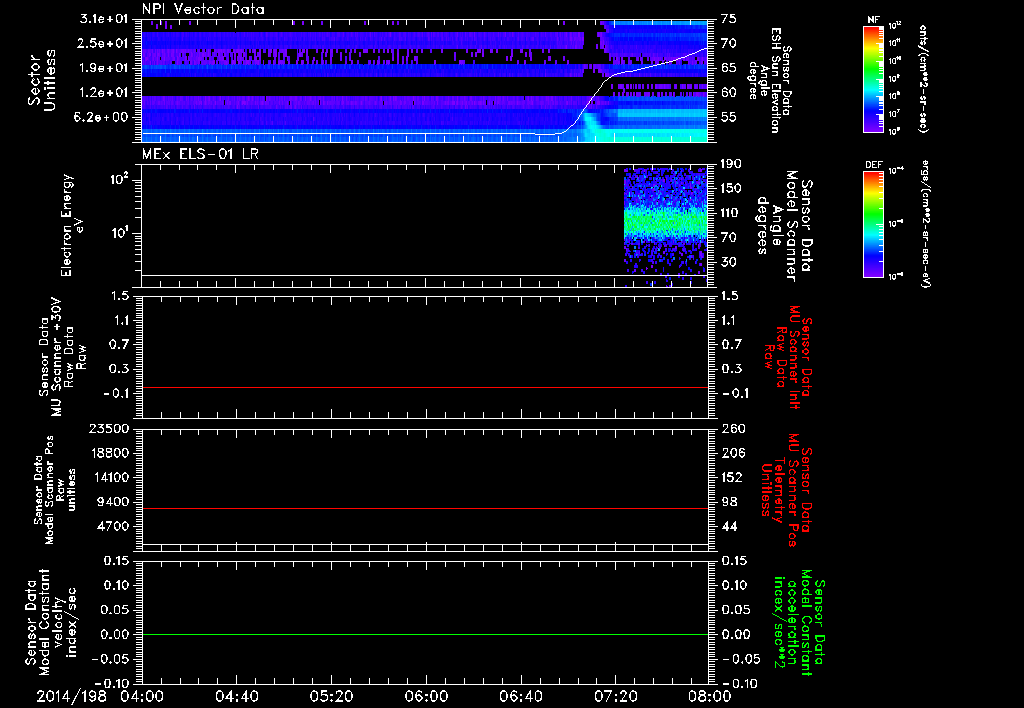Click the 10^12 tick on NF colorbar

coord(895,26)
